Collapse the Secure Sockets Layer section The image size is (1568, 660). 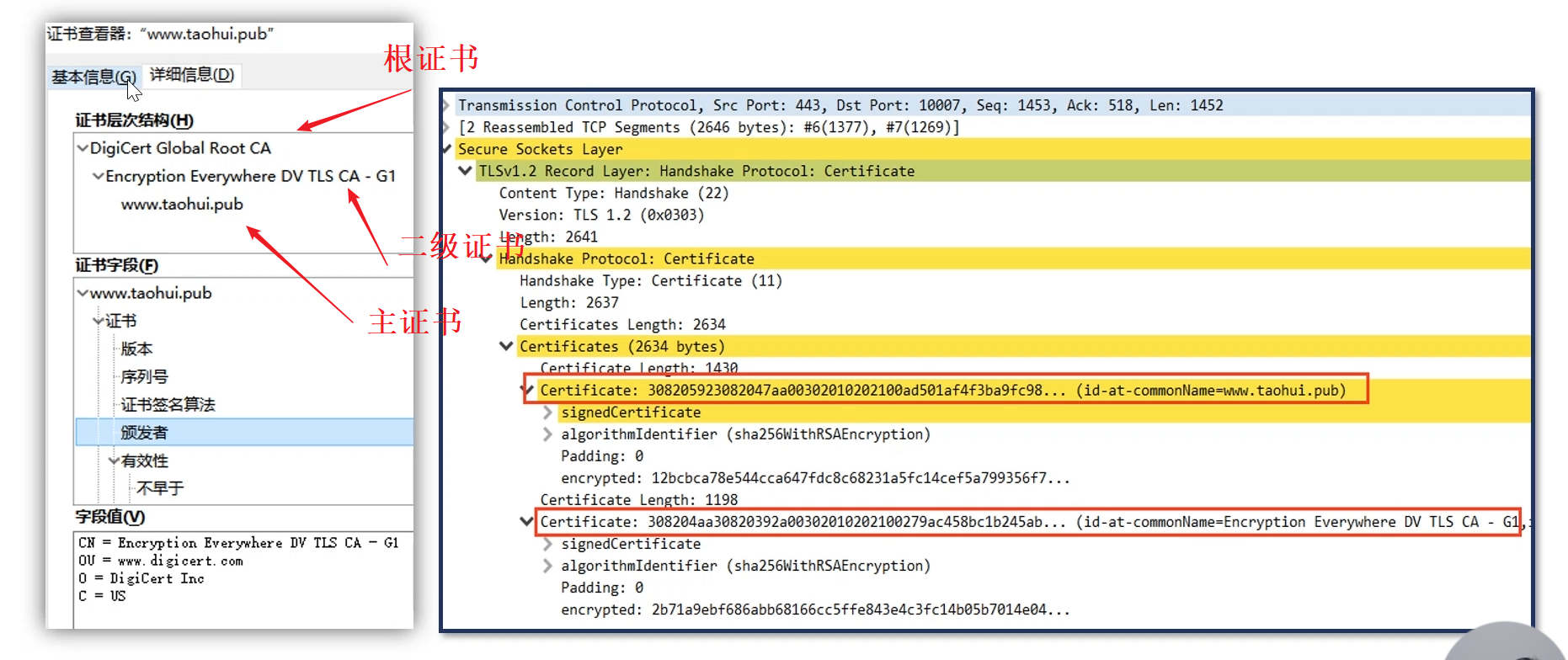click(446, 149)
